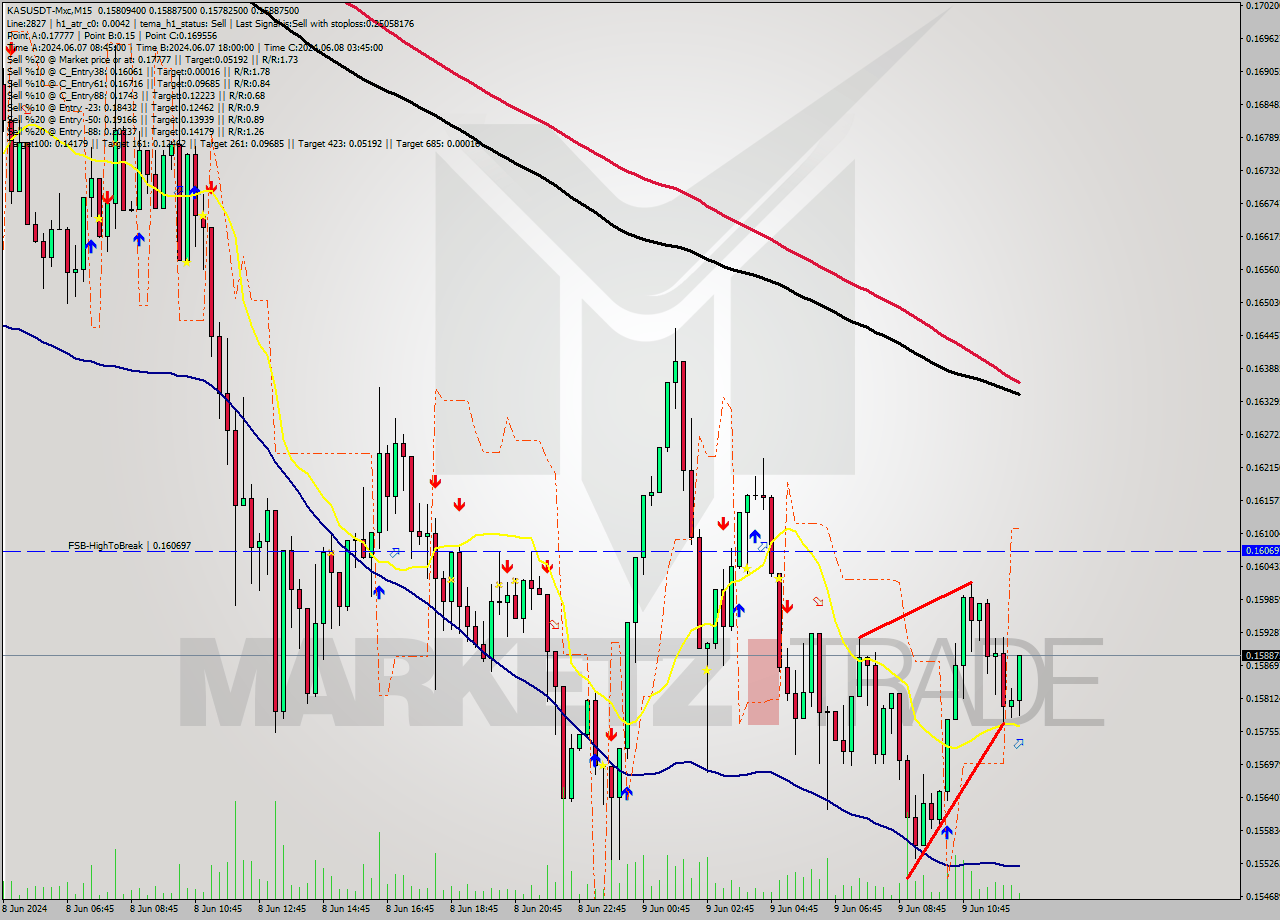Viewport: 1280px width, 920px height.
Task: Click the '8 Jun 22:45' time axis label
Action: pyautogui.click(x=602, y=909)
